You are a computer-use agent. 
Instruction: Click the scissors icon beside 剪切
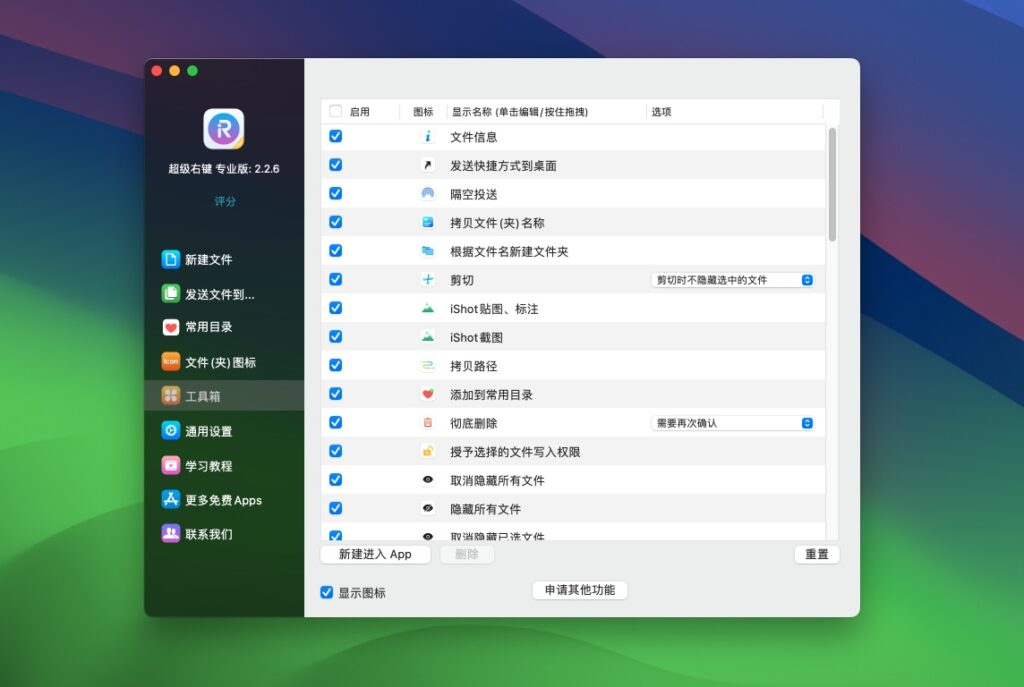tap(428, 279)
